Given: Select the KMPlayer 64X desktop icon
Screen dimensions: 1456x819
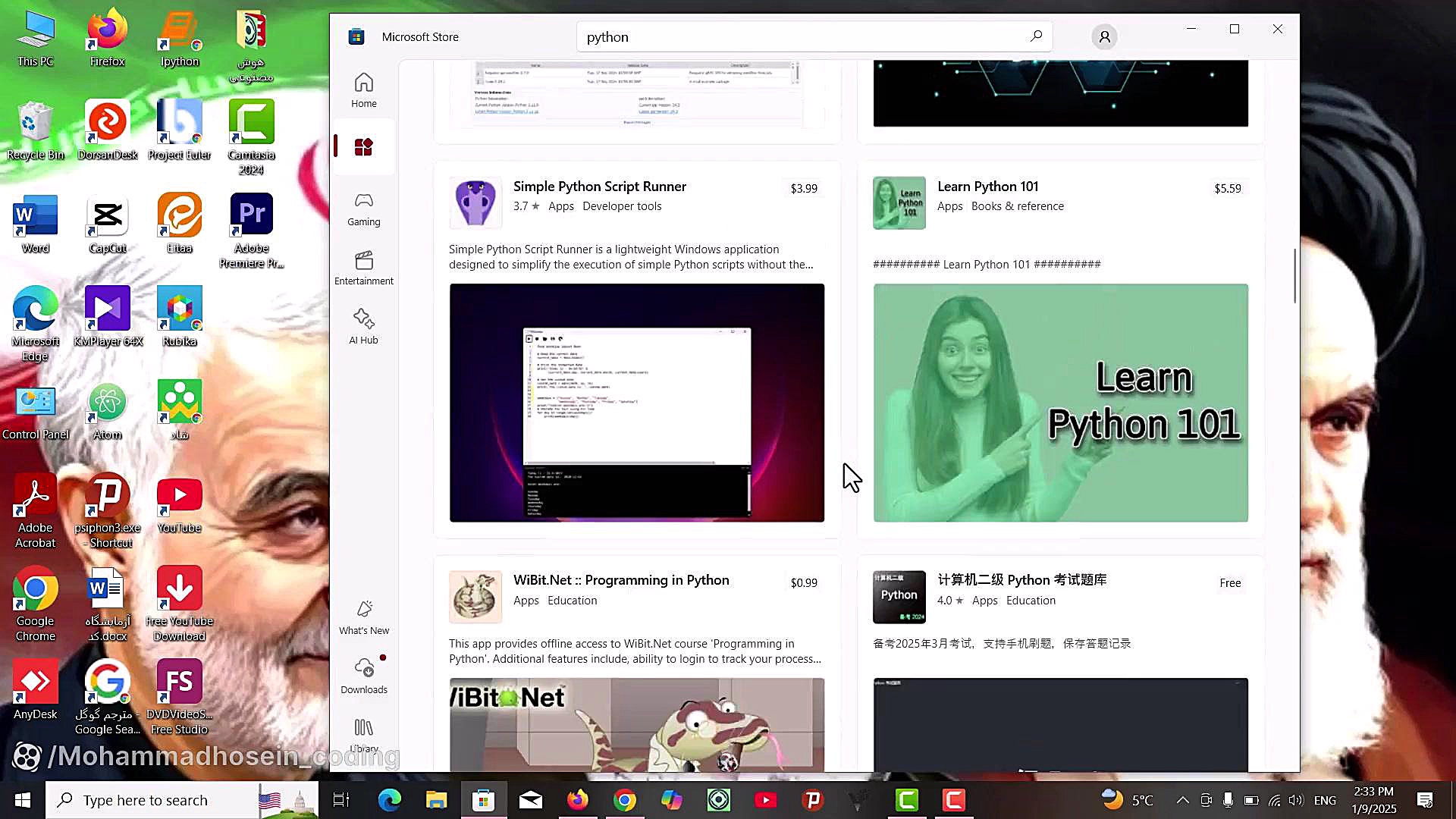Looking at the screenshot, I should (107, 318).
